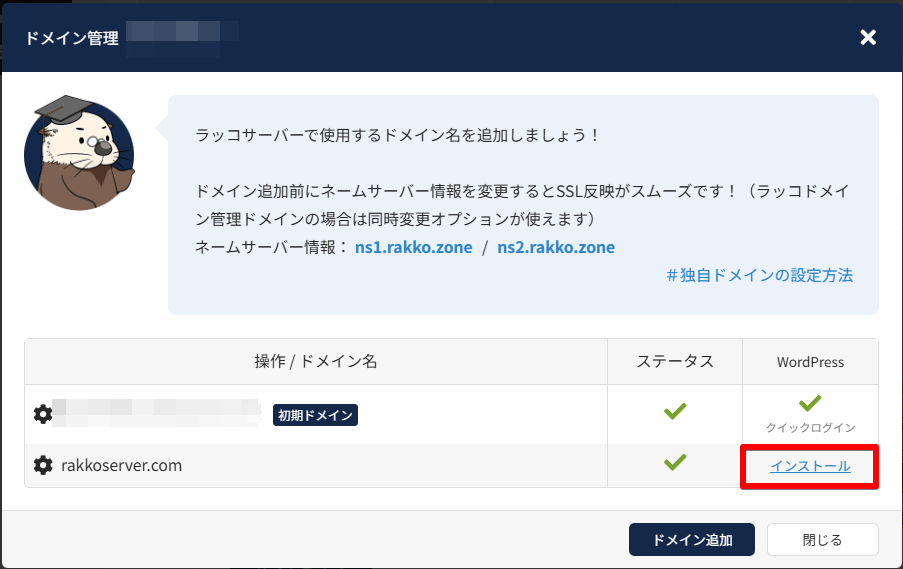Image resolution: width=903 pixels, height=569 pixels.
Task: Click the ドメイン管理 dialog title
Action: tap(72, 38)
